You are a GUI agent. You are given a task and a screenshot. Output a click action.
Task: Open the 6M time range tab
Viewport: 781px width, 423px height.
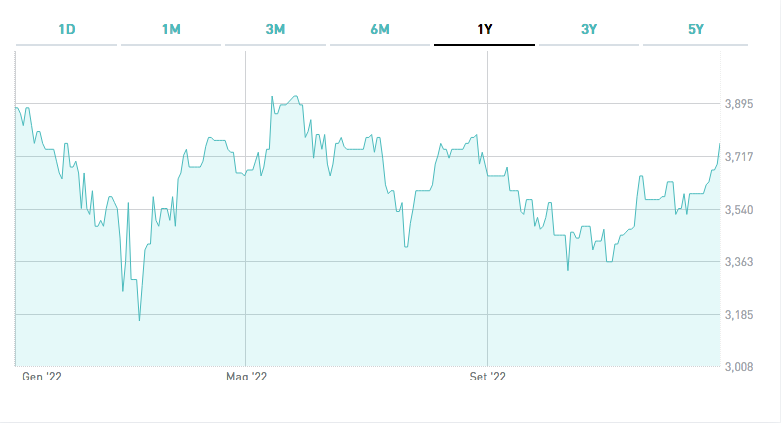(x=380, y=29)
